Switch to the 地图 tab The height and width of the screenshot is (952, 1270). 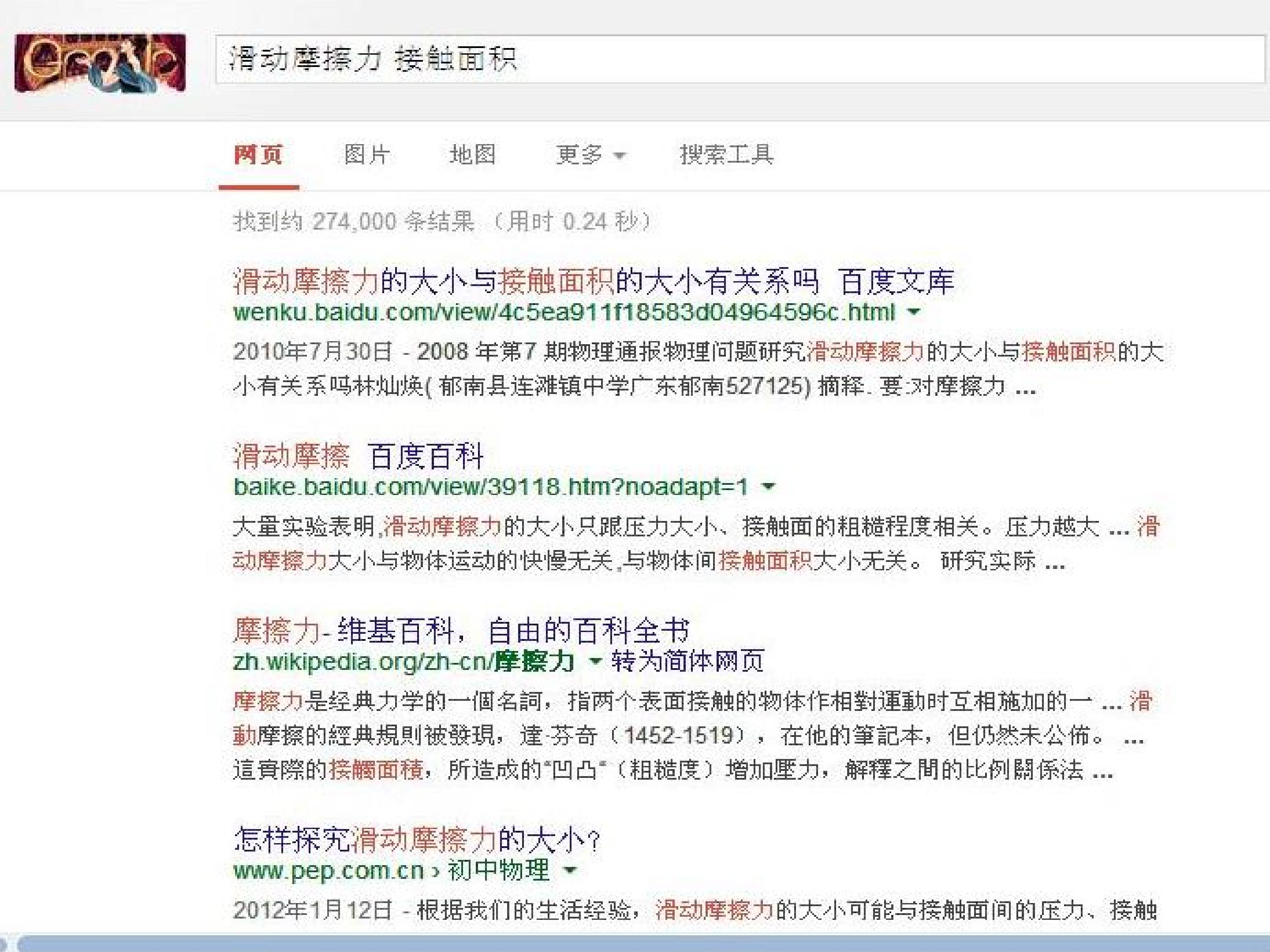click(x=473, y=154)
